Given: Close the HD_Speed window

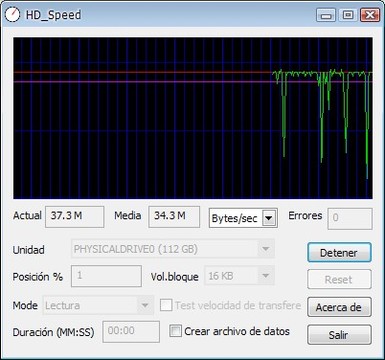Looking at the screenshot, I should 370,15.
